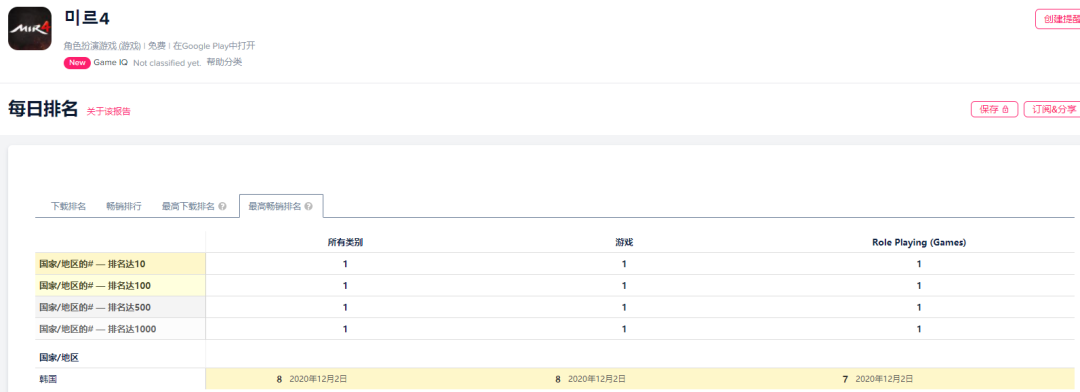The image size is (1080, 392).
Task: Click the 每日排名 page heading
Action: tap(43, 109)
